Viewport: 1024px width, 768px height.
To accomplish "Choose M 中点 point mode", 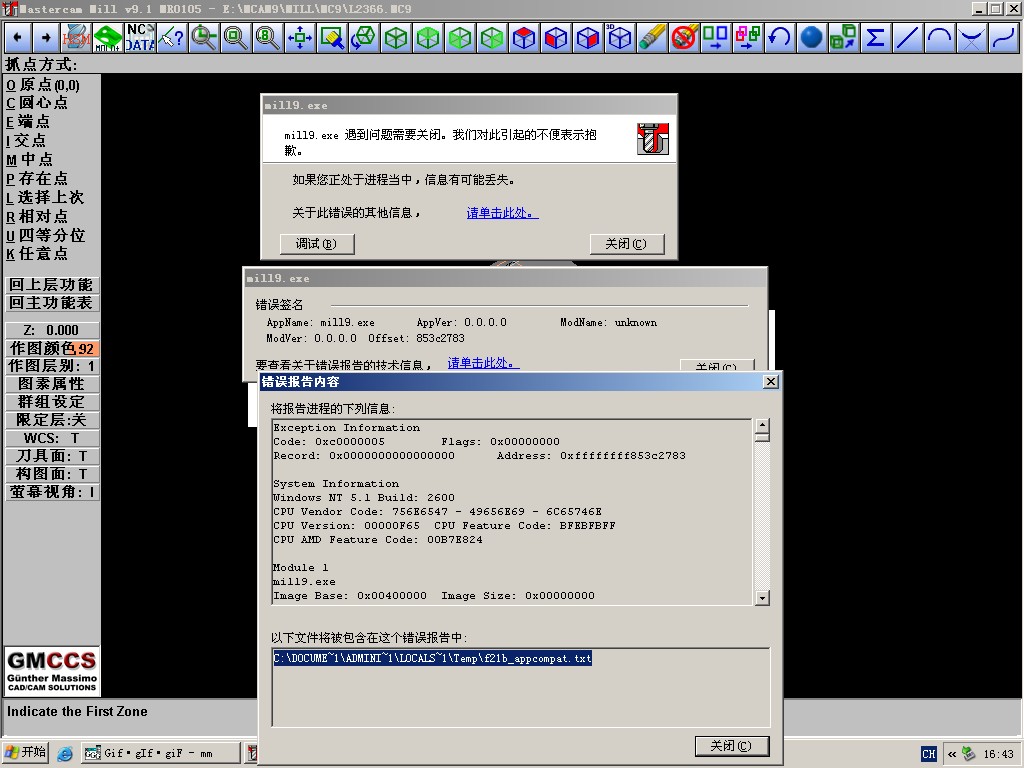I will (30, 160).
